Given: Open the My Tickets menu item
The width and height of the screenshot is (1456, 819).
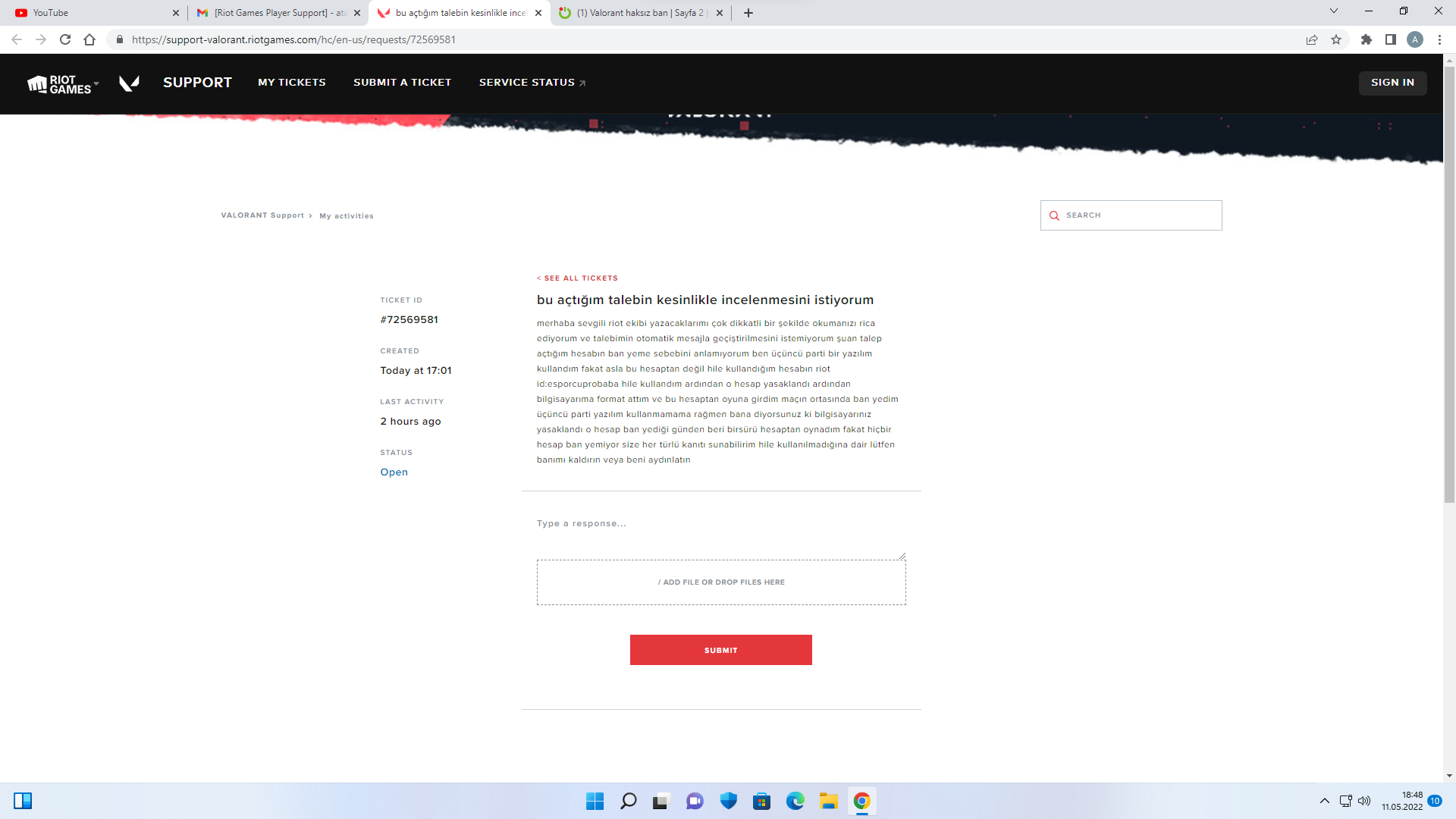Looking at the screenshot, I should pos(291,82).
